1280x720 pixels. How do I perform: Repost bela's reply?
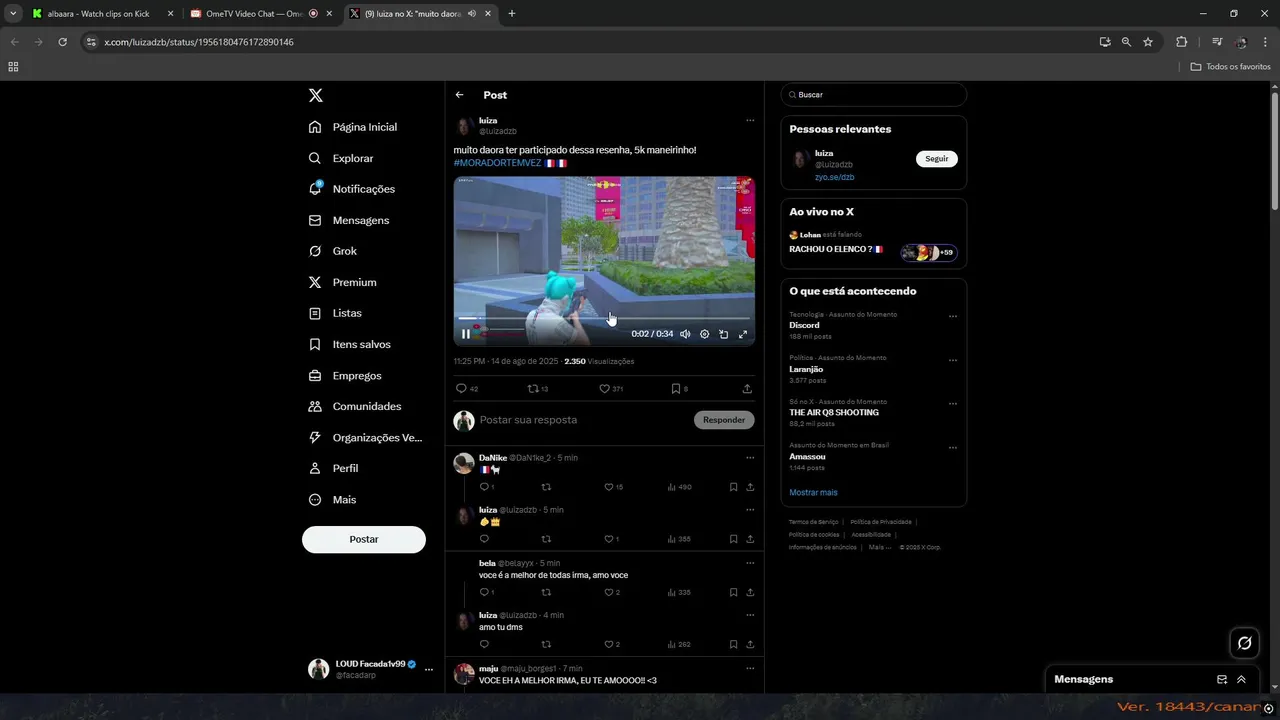(546, 592)
